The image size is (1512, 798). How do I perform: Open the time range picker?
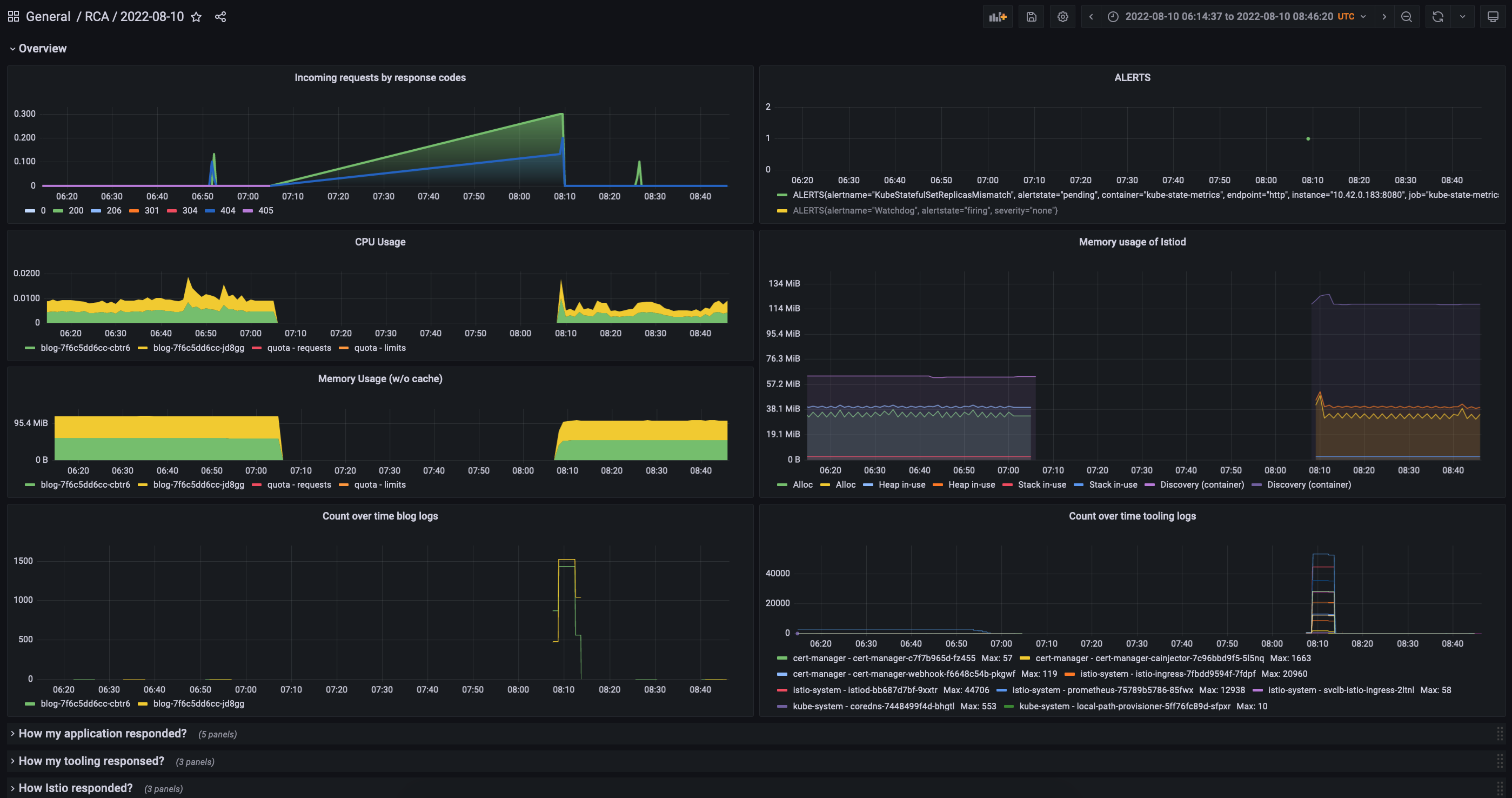1237,16
